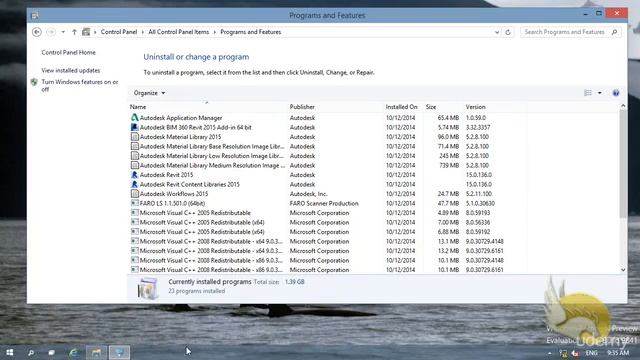The height and width of the screenshot is (360, 640).
Task: Click the 65.4 MB size cell
Action: pos(448,118)
